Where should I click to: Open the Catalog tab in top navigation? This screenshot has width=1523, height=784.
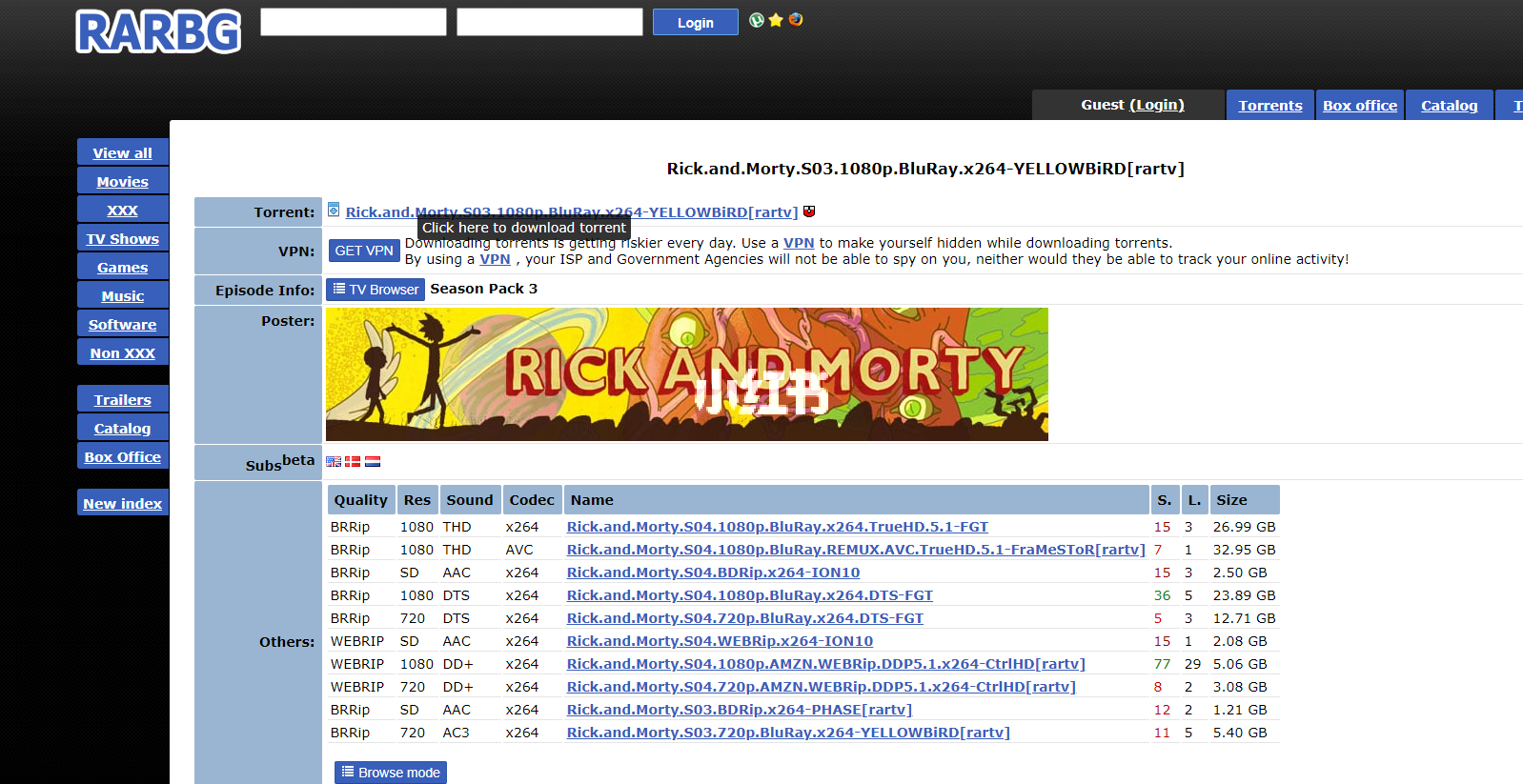1450,105
